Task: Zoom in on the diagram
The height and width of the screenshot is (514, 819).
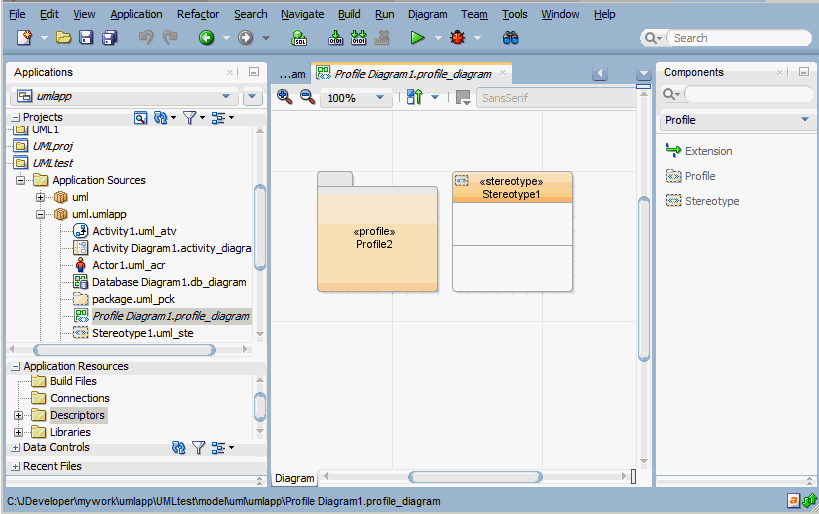Action: [285, 97]
